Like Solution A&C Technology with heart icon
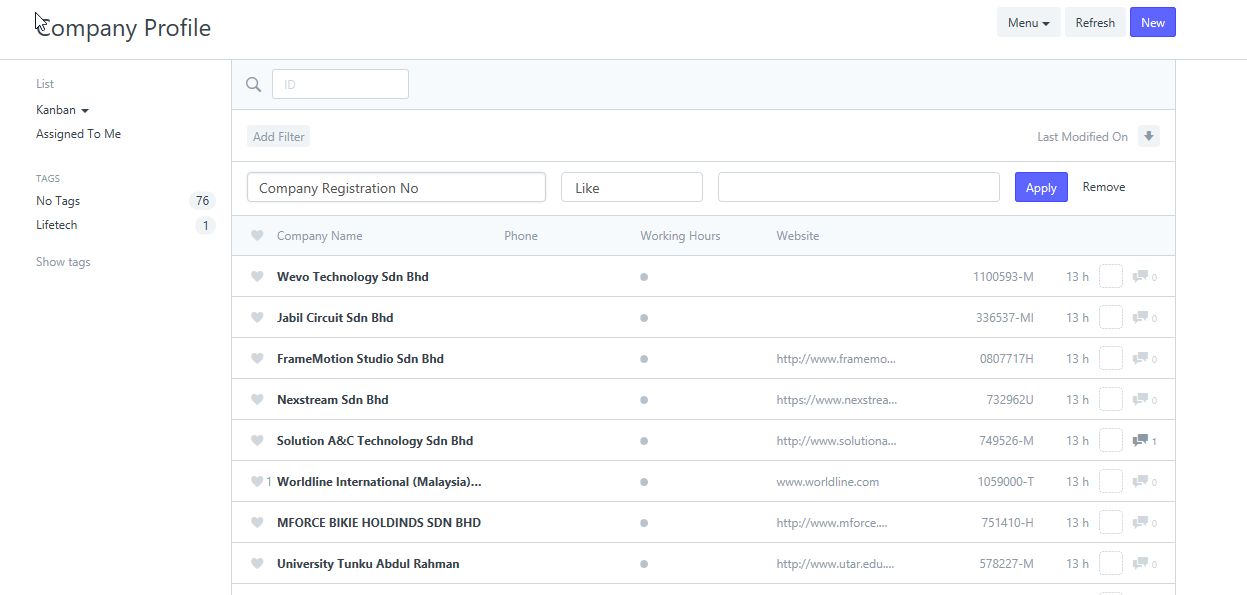The height and width of the screenshot is (595, 1247). click(257, 441)
